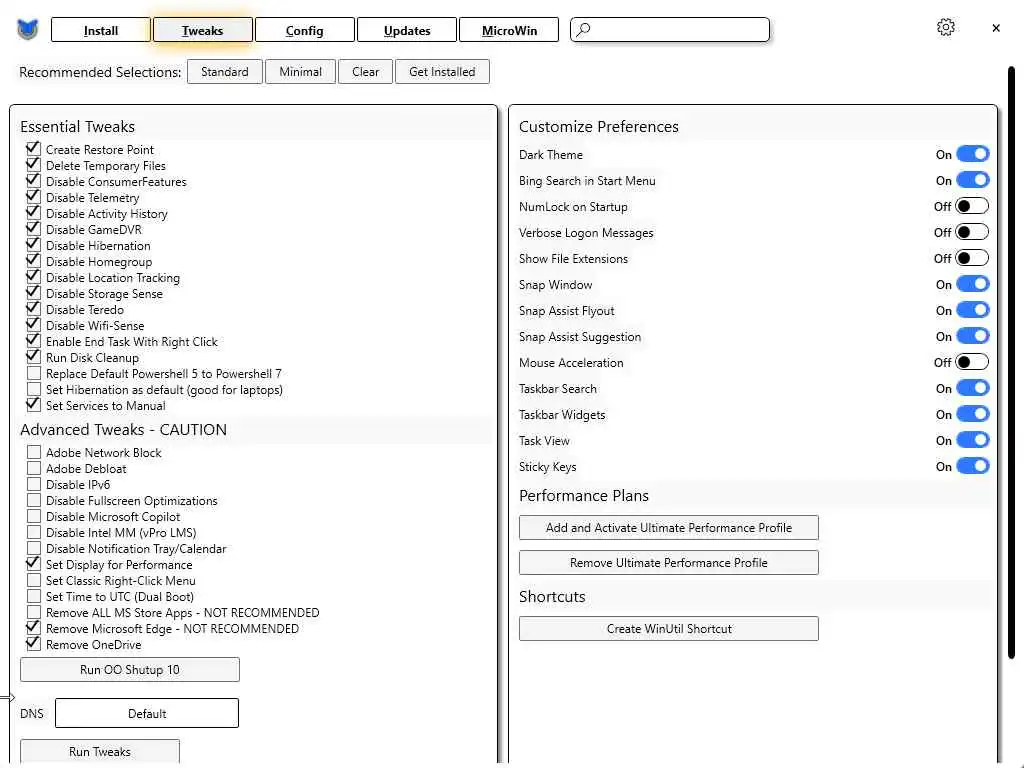Image resolution: width=1024 pixels, height=768 pixels.
Task: Focus the search input field
Action: point(670,29)
